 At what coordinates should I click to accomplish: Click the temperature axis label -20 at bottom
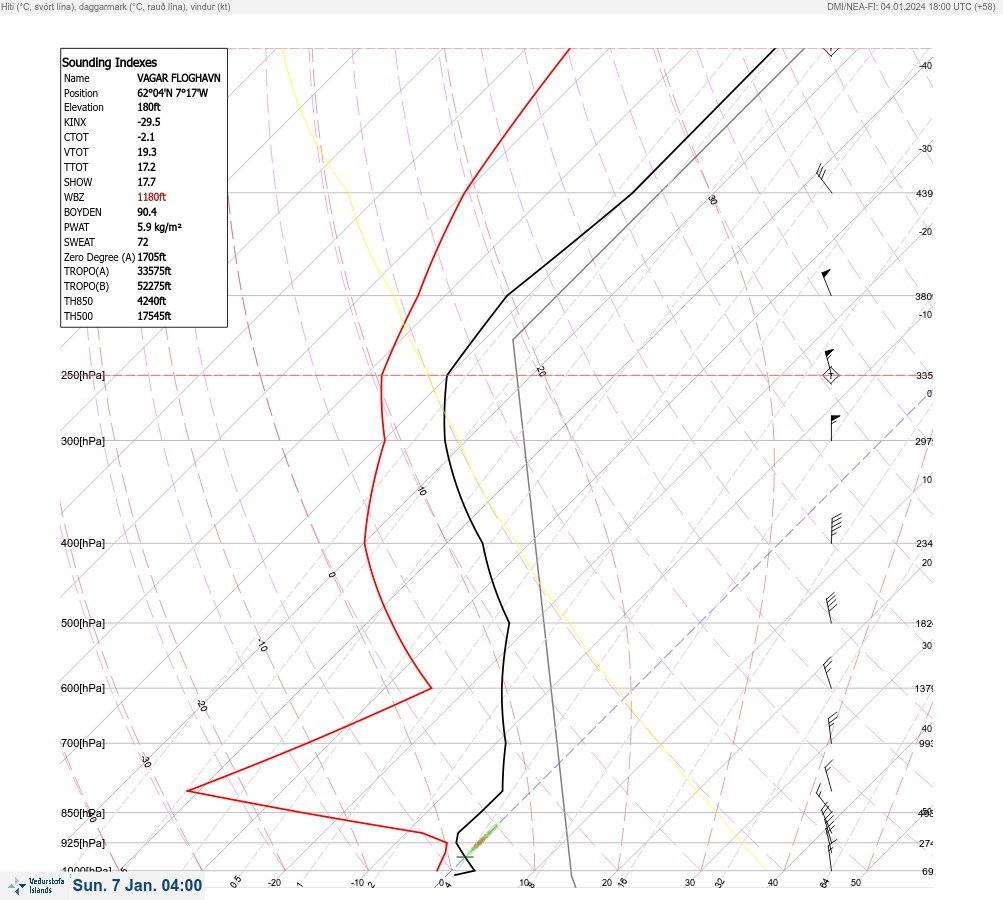pos(274,883)
